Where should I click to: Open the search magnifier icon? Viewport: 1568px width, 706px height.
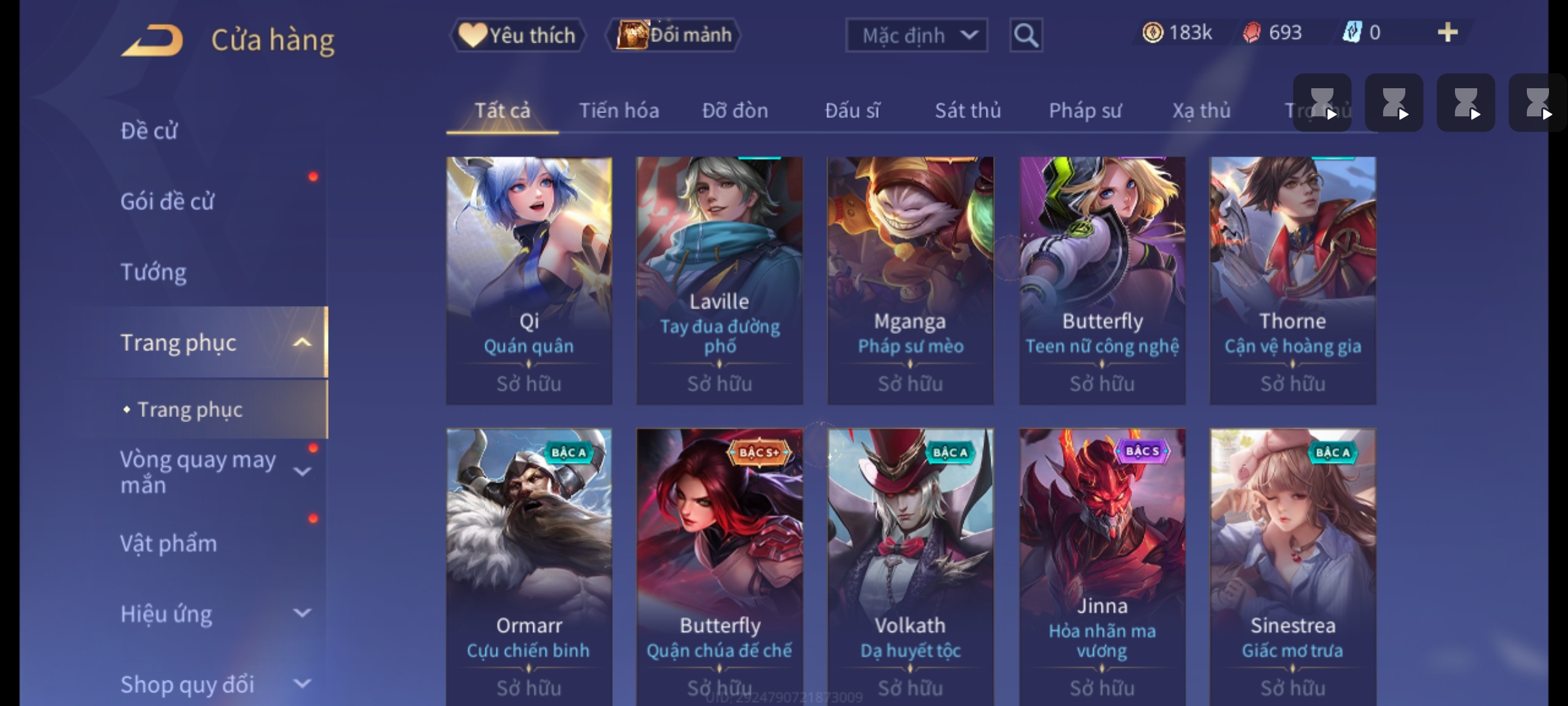(1026, 35)
